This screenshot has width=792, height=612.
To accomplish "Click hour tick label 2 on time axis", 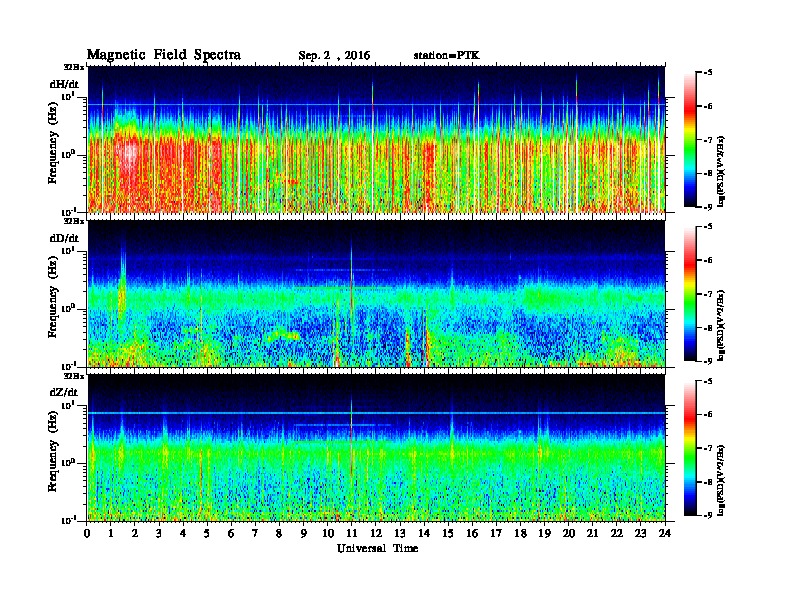I will (x=135, y=534).
